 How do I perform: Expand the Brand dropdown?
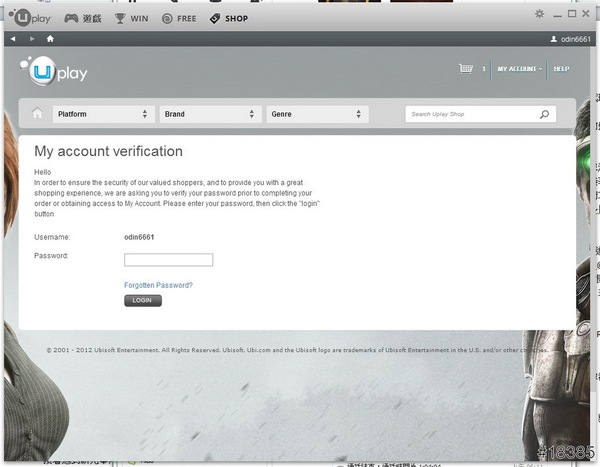[x=208, y=114]
